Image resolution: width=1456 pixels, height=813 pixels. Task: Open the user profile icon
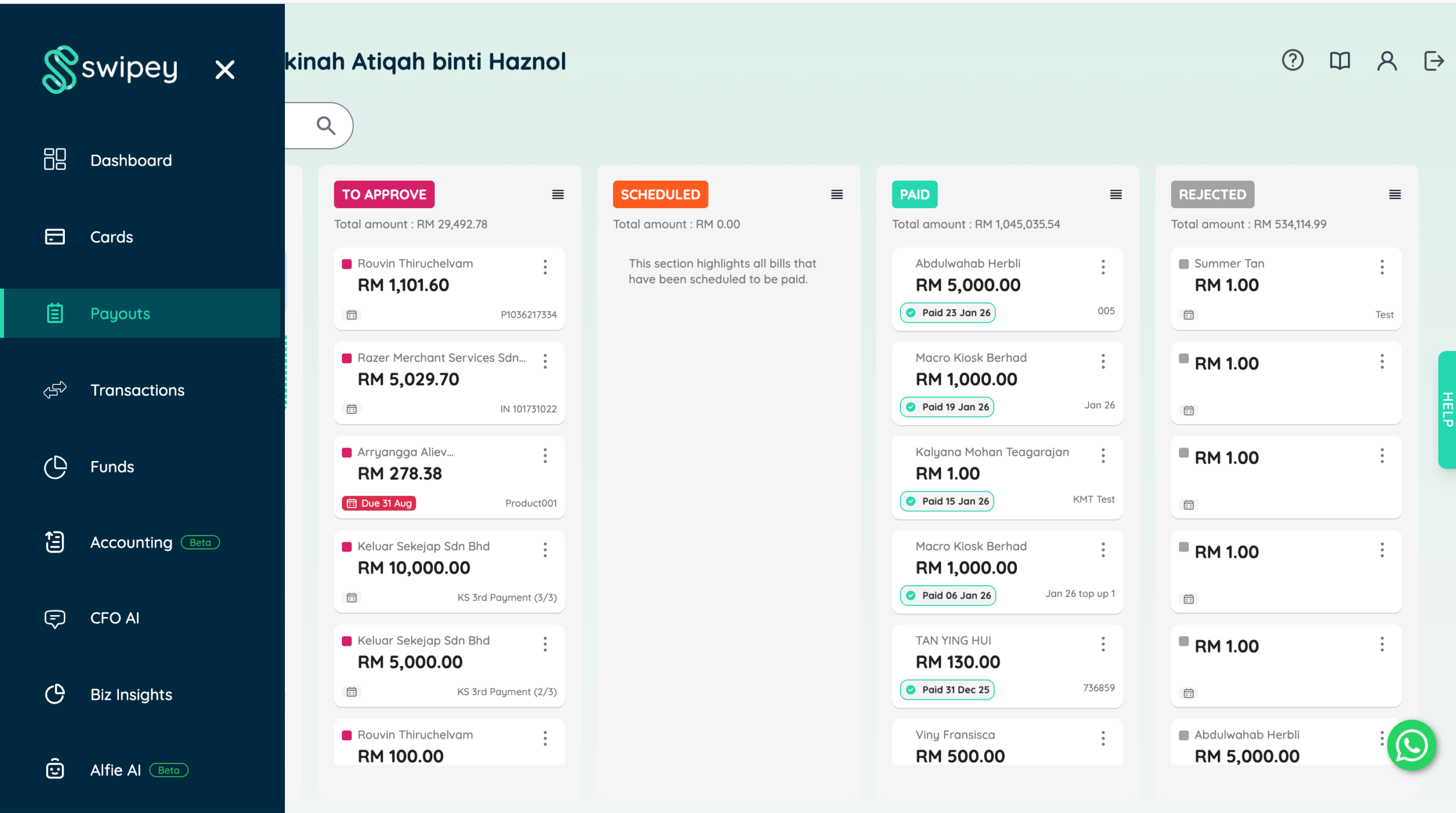point(1387,60)
